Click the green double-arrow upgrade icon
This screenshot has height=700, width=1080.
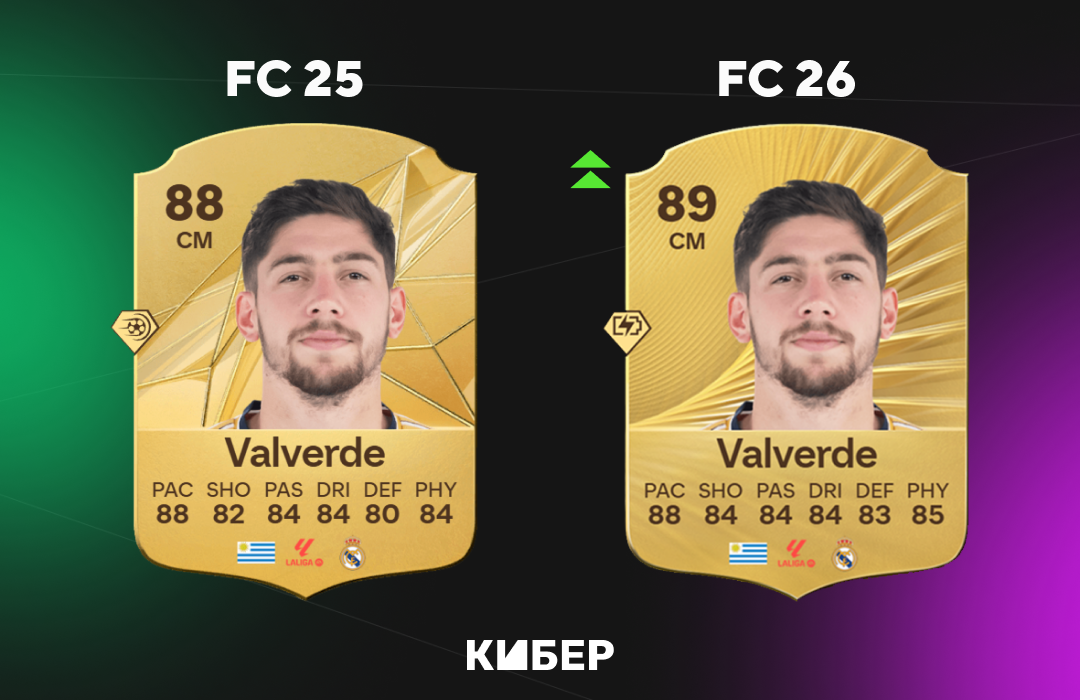coord(590,169)
